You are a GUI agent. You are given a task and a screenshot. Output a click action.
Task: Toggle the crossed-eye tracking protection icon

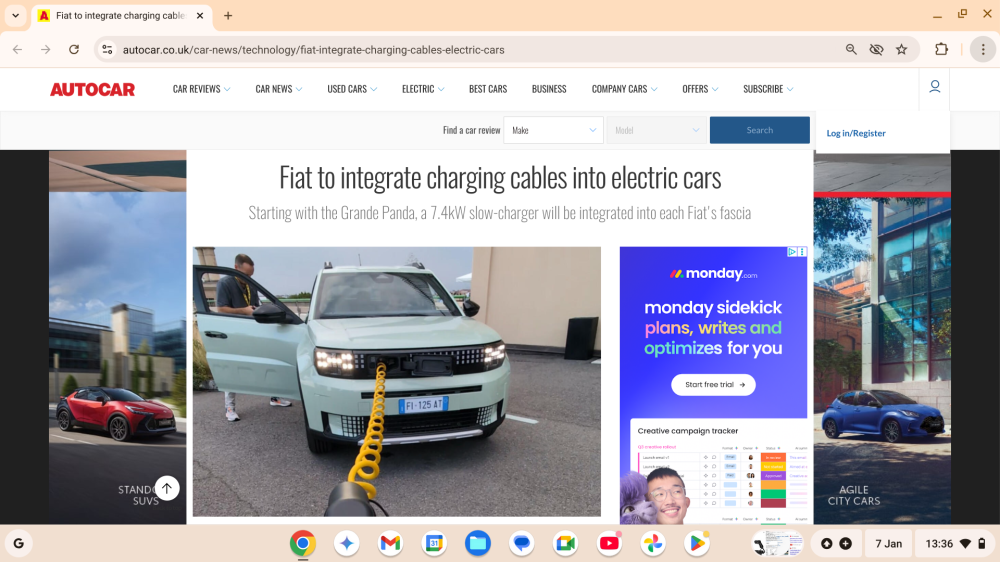coord(876,50)
